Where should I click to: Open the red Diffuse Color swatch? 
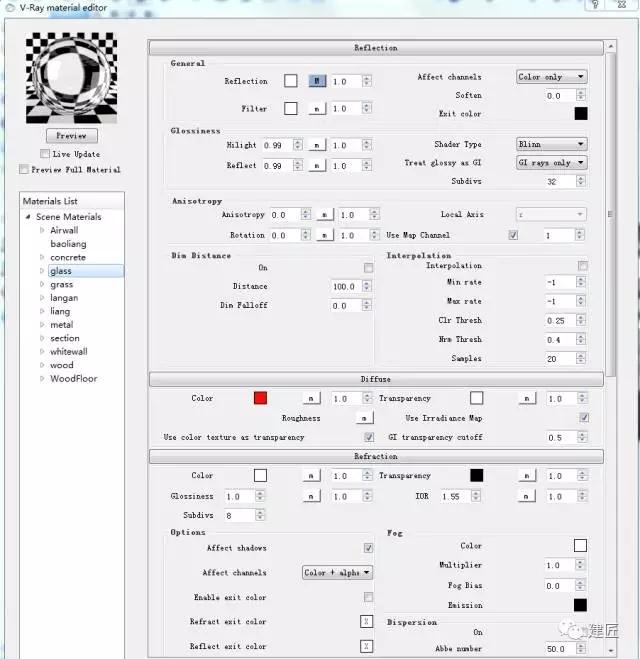(x=261, y=398)
